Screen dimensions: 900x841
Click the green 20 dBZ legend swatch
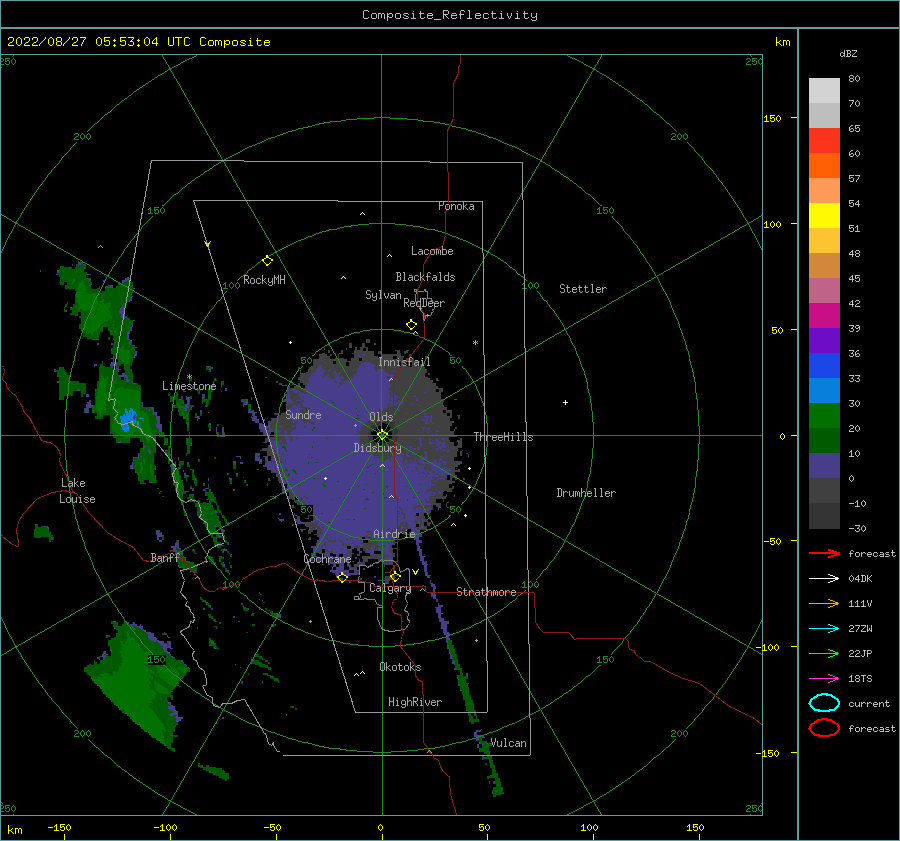[824, 415]
